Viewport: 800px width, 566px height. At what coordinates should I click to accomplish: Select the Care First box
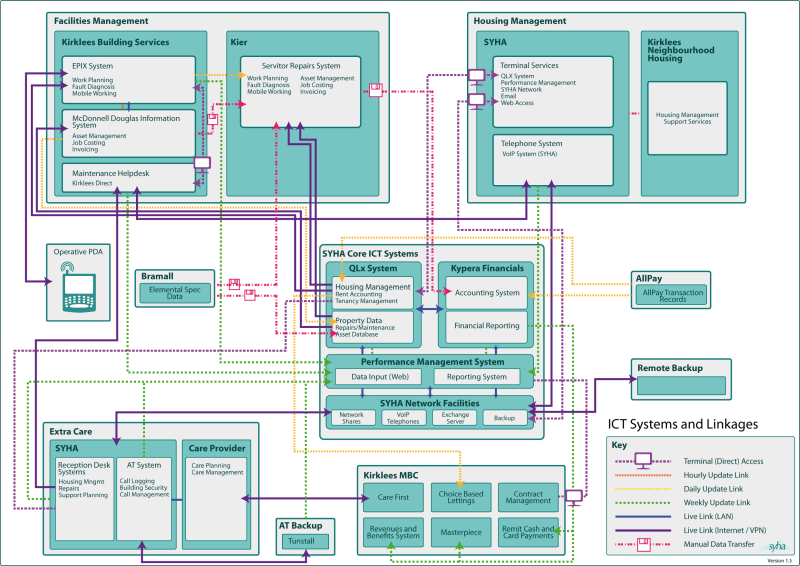393,497
